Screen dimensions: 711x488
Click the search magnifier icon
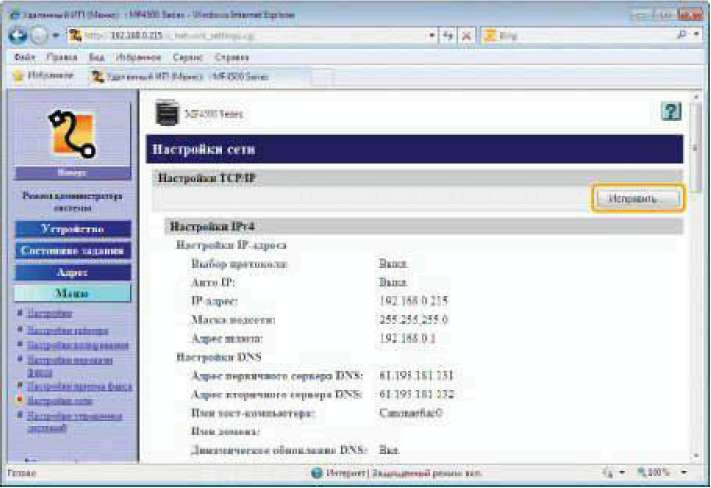point(681,36)
